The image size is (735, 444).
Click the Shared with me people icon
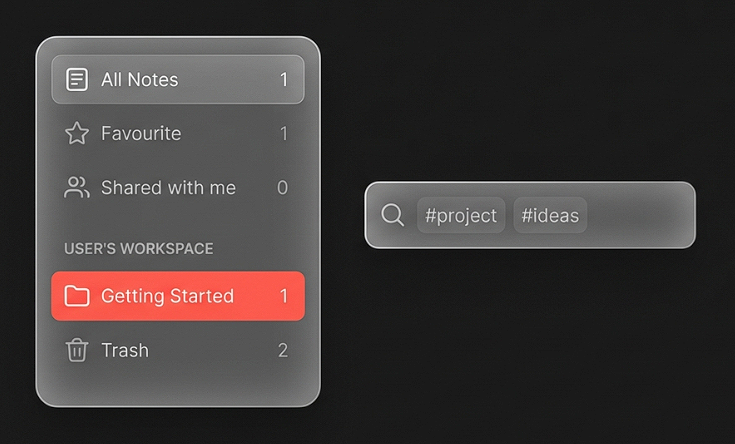pos(77,188)
